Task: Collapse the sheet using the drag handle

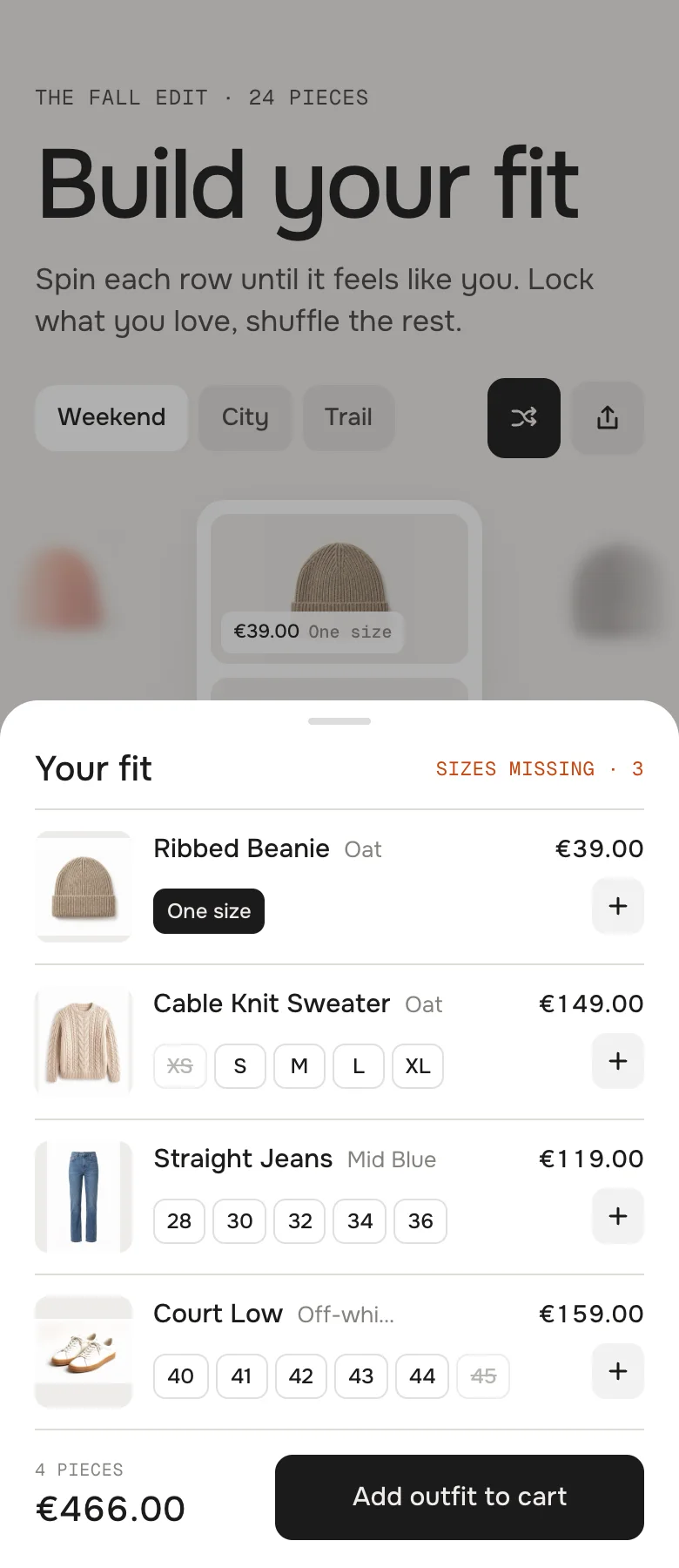Action: pos(339,721)
